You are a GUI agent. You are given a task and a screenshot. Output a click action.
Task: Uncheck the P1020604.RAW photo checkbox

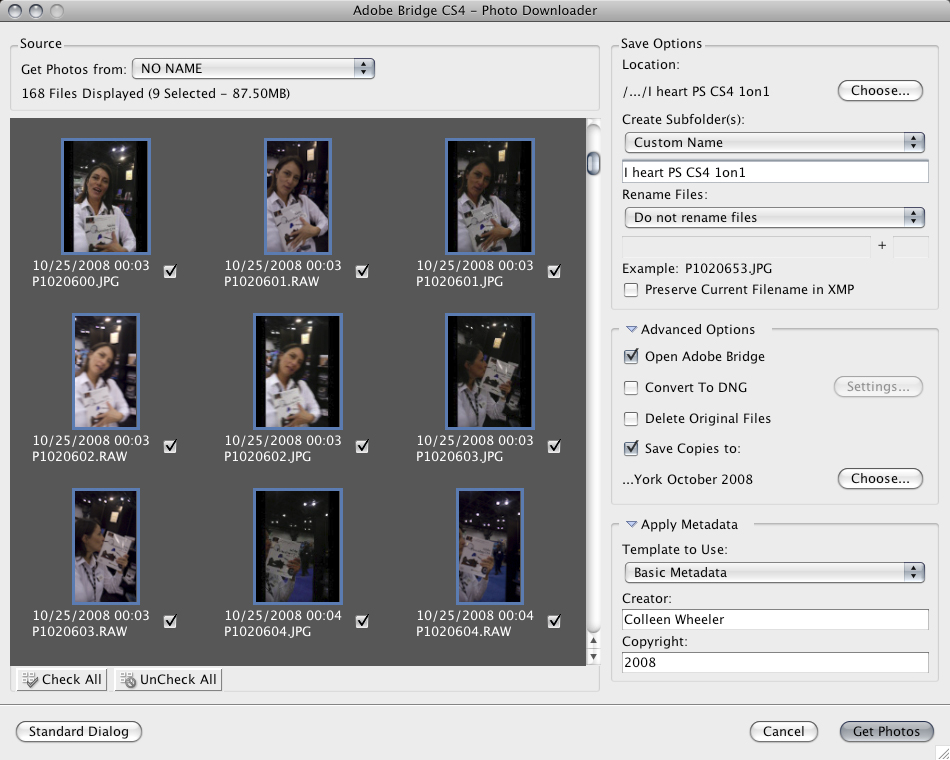point(554,621)
